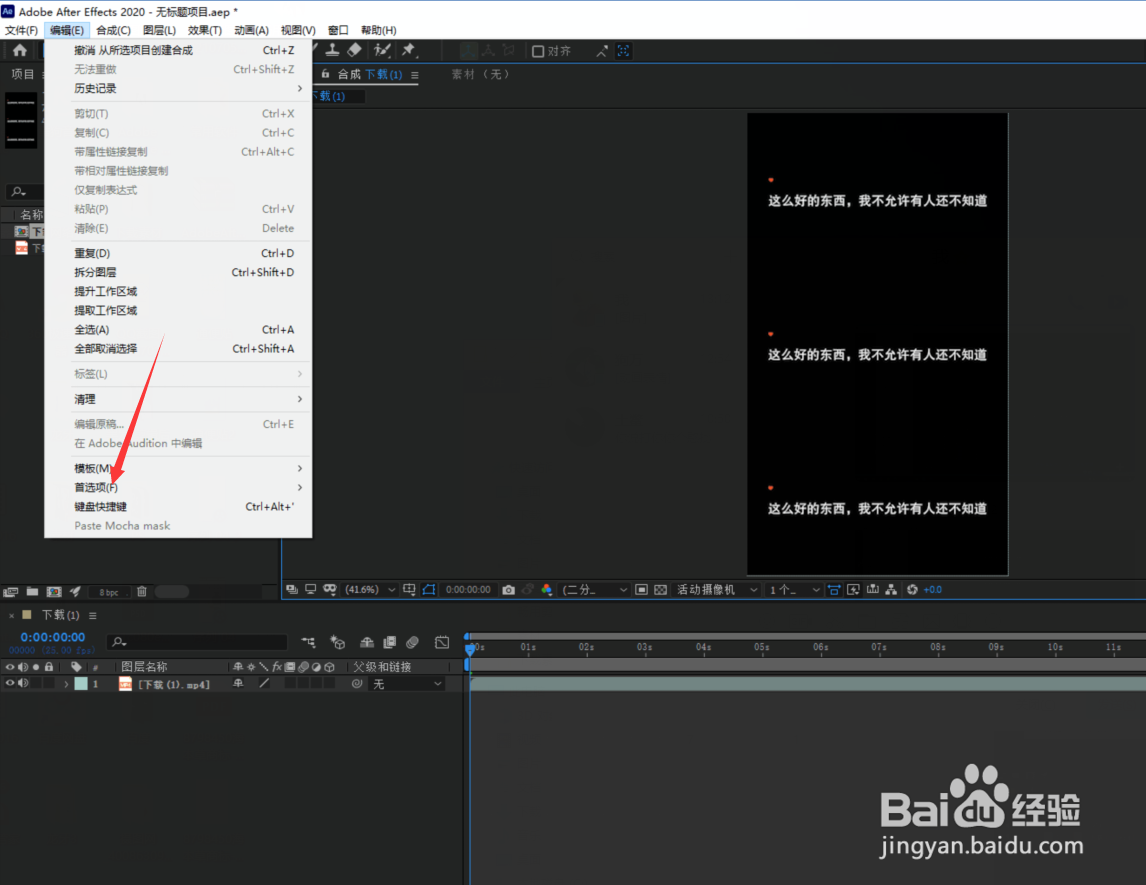Select the Puppet Pin tool
This screenshot has height=885, width=1146.
(409, 50)
